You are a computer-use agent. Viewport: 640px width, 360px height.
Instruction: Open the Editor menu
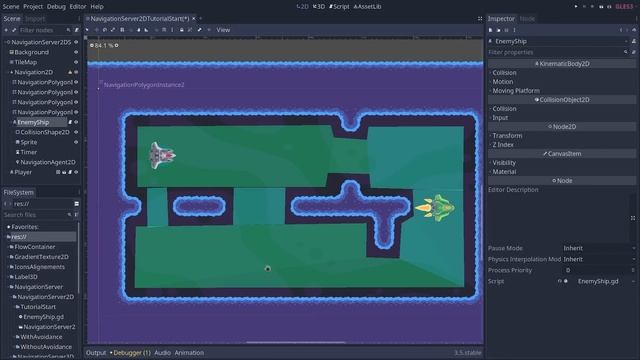[x=78, y=7]
